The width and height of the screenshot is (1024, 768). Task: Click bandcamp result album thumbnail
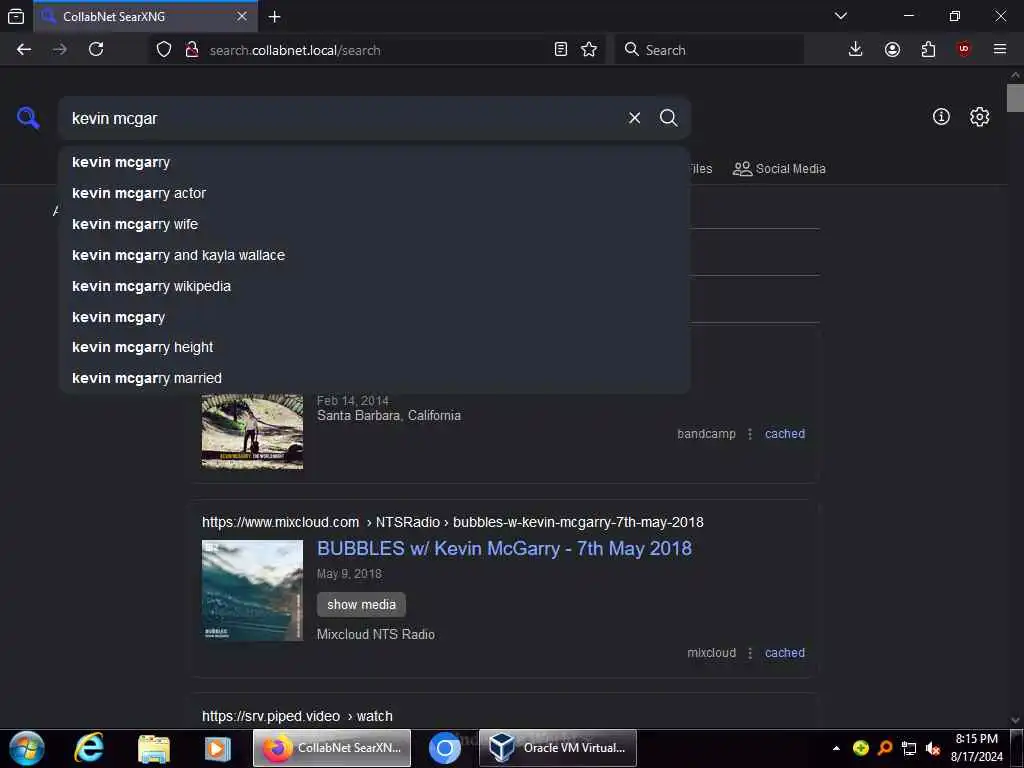click(252, 432)
